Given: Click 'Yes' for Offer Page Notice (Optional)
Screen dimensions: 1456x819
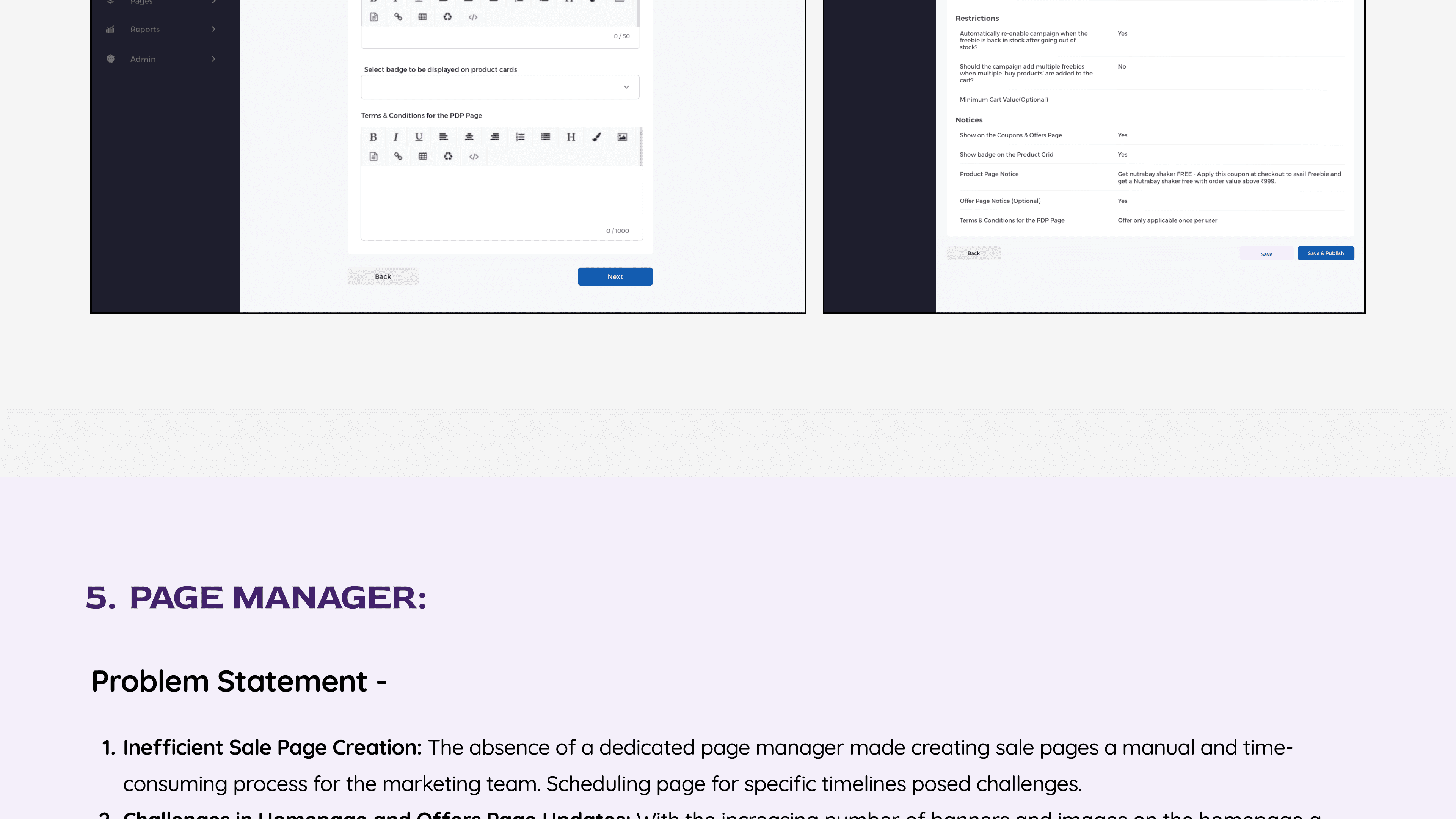Looking at the screenshot, I should click(x=1122, y=201).
